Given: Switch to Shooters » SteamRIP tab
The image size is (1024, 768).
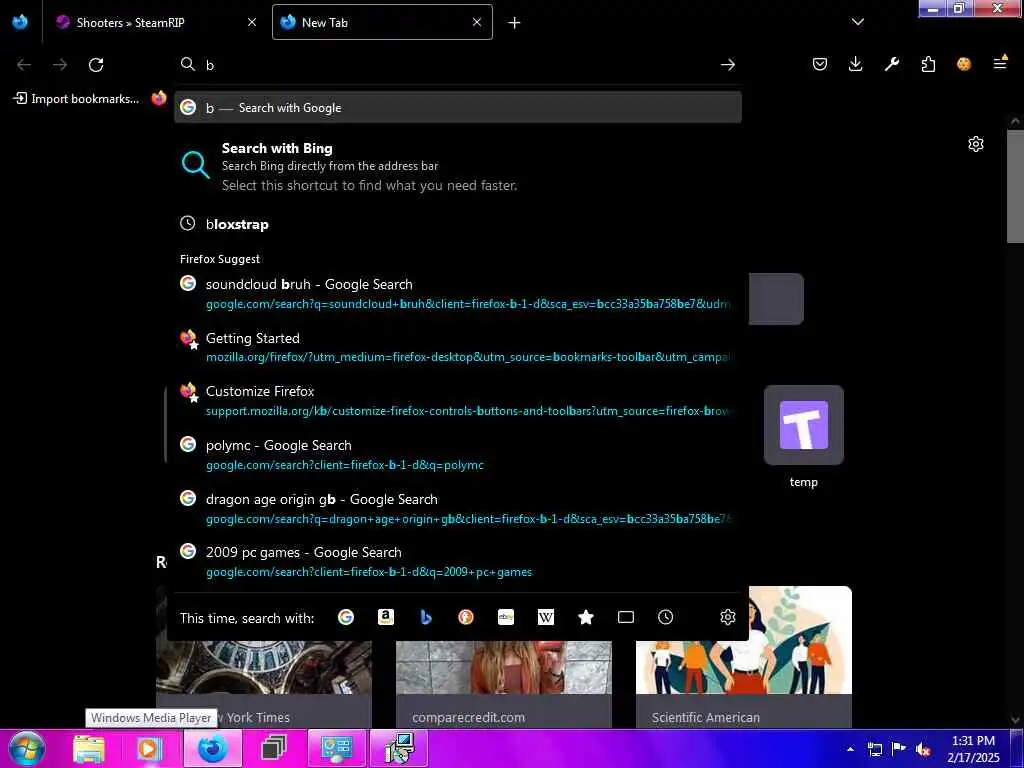Looking at the screenshot, I should [x=155, y=22].
